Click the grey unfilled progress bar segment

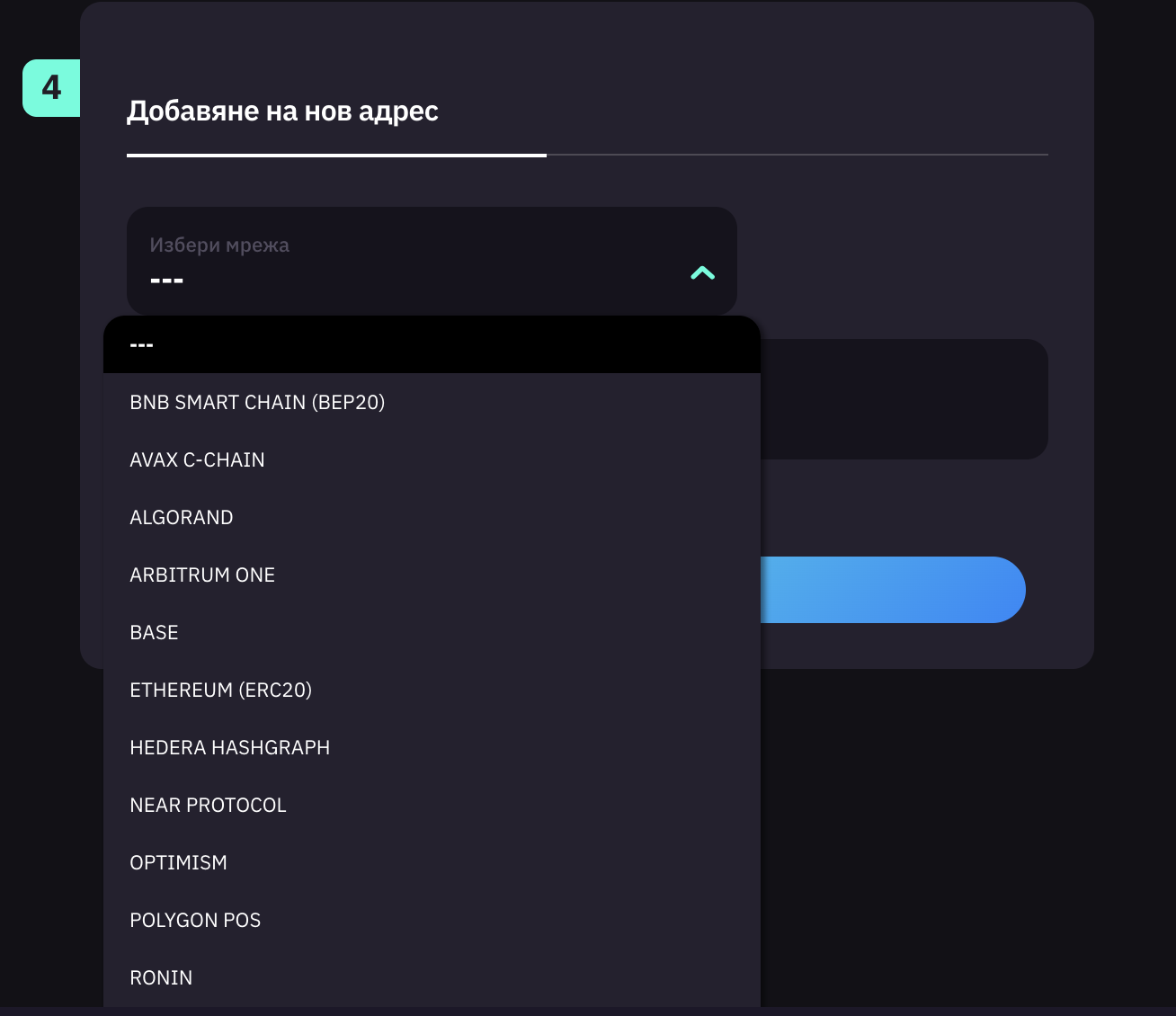pos(797,156)
